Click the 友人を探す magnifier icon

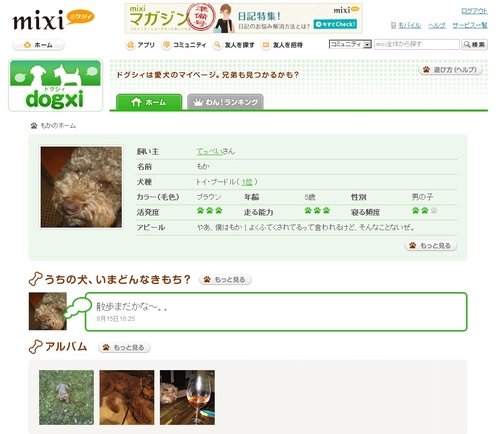click(217, 45)
